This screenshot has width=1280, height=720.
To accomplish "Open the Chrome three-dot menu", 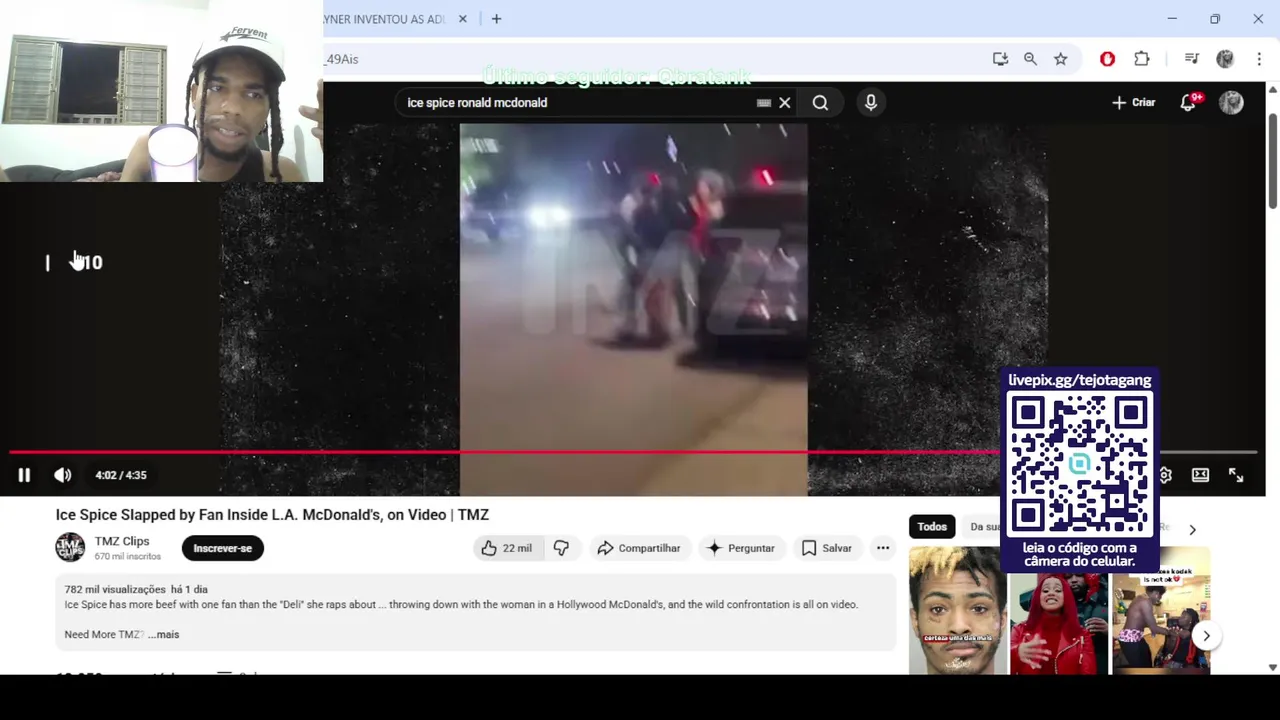I will point(1259,59).
